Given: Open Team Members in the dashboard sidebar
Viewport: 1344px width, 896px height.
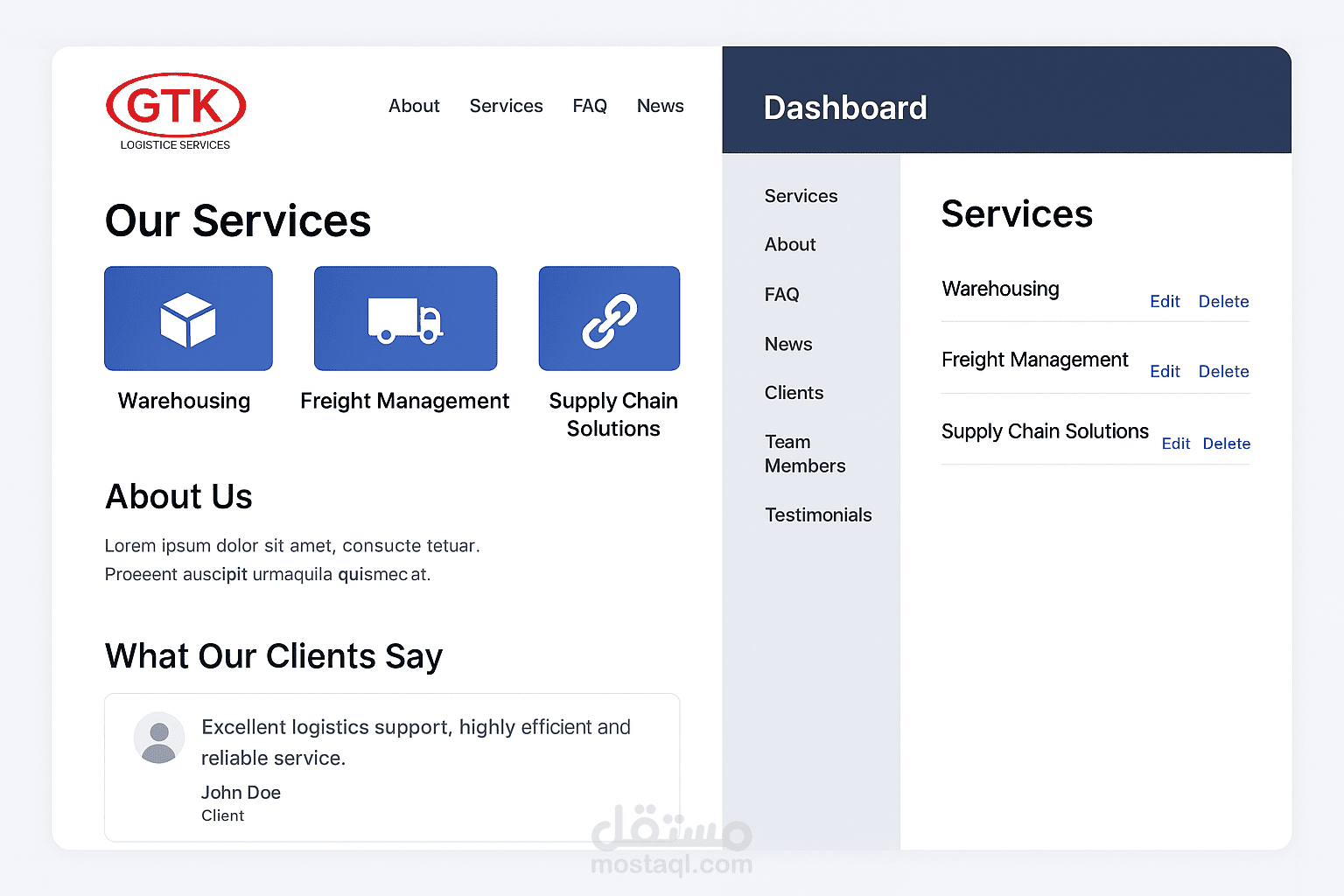Looking at the screenshot, I should [805, 453].
